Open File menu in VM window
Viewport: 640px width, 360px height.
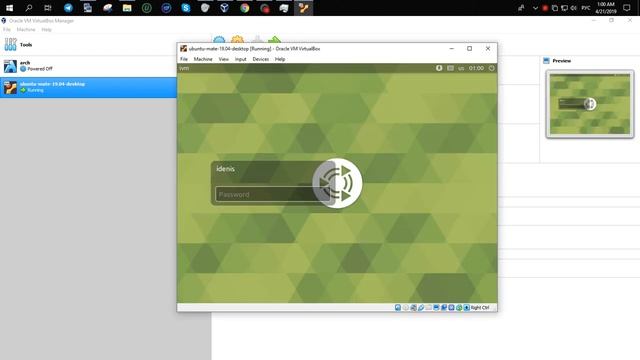tap(184, 59)
